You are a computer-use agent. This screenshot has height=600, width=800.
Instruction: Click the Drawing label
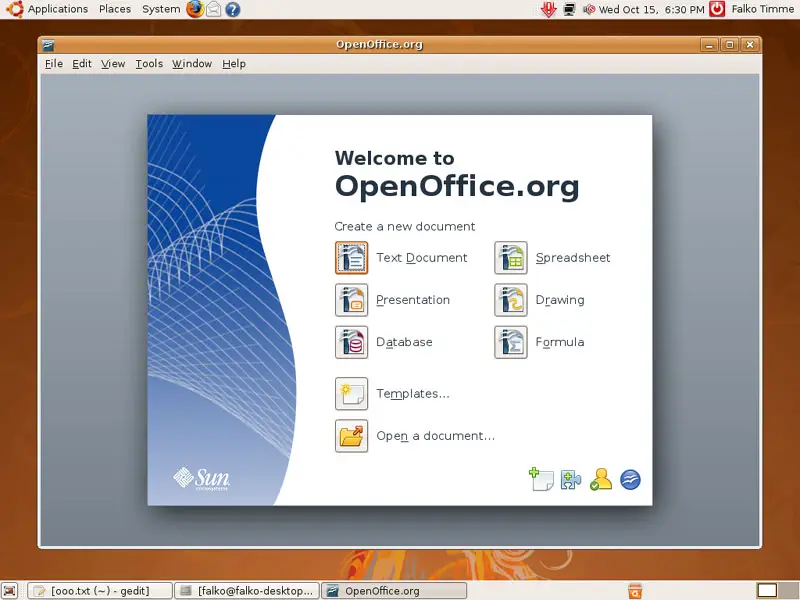click(x=560, y=300)
